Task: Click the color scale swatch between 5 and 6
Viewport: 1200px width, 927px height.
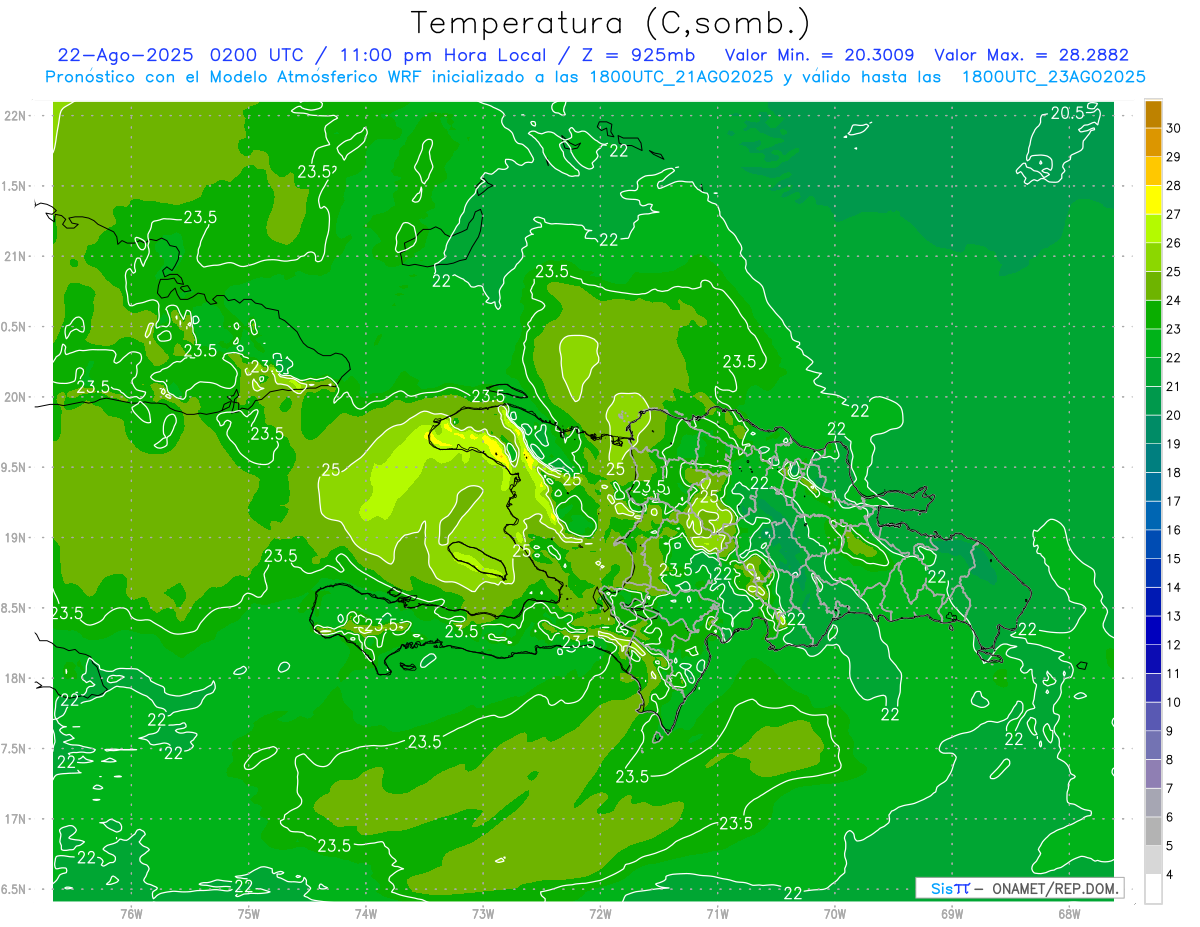Action: pos(1153,832)
